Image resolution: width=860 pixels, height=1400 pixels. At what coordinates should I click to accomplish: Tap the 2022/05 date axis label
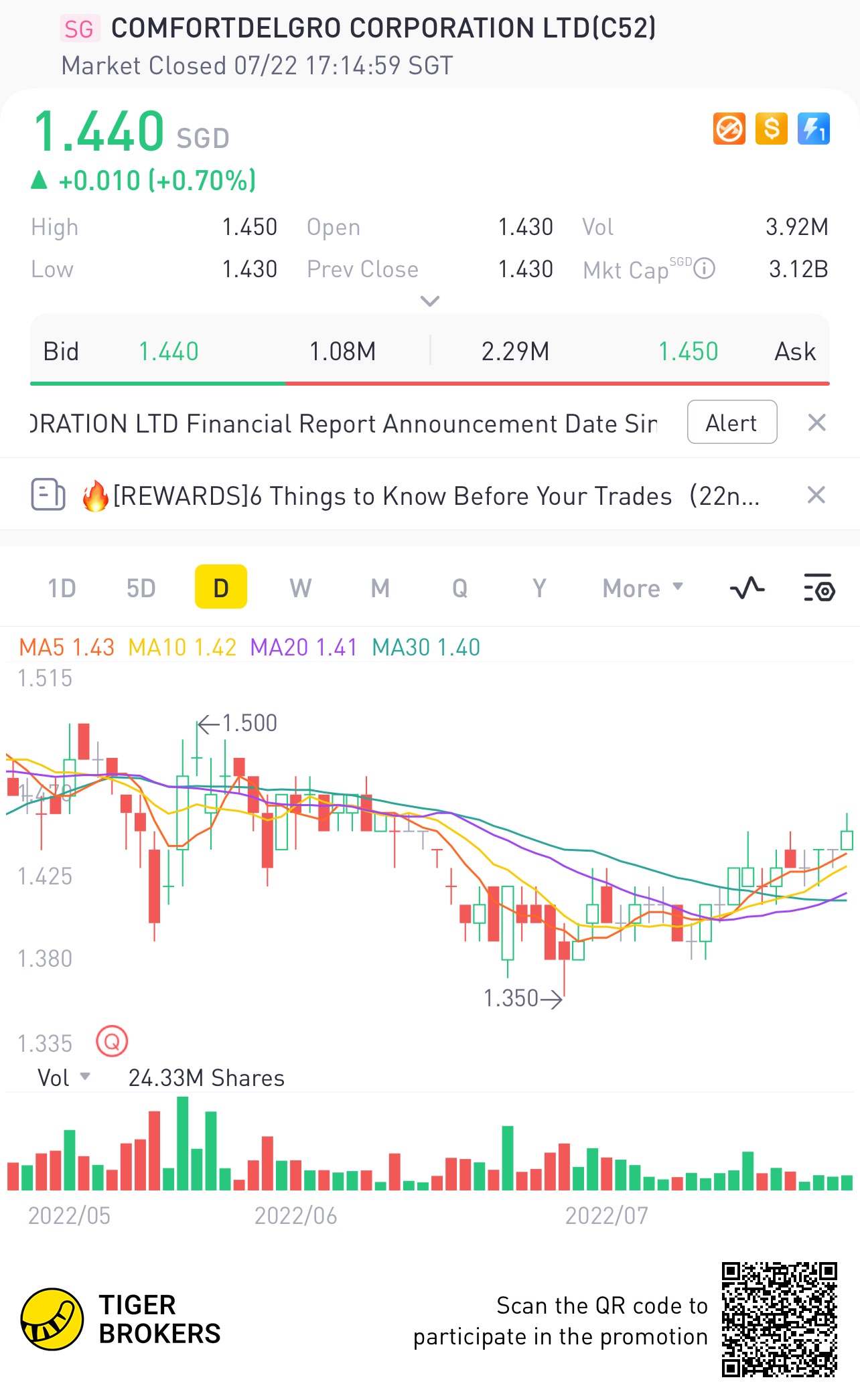69,1216
